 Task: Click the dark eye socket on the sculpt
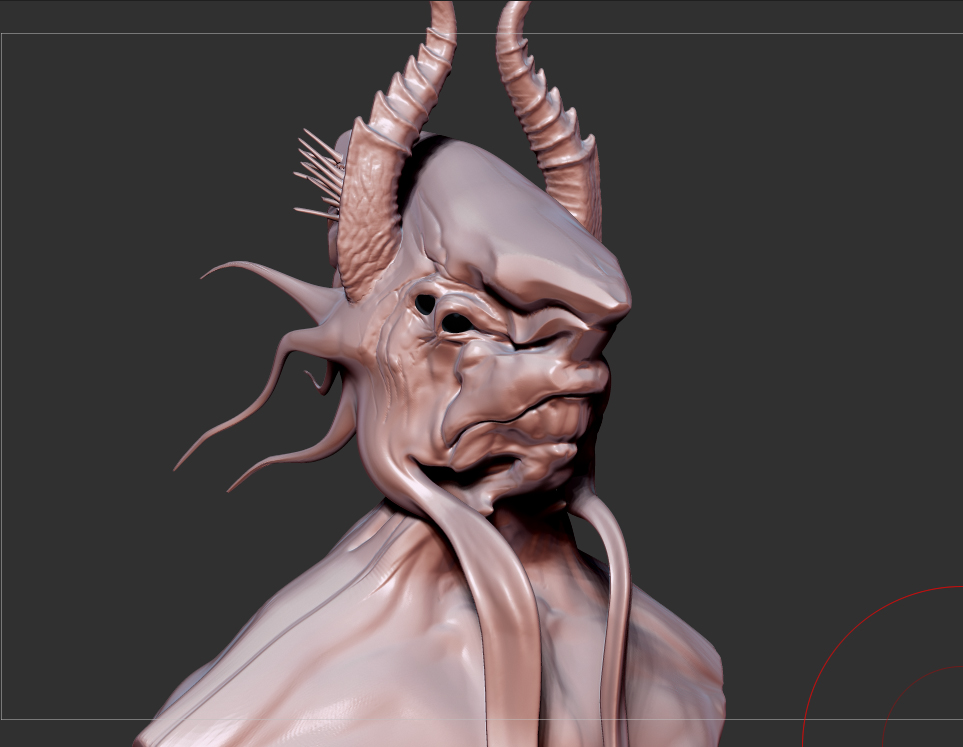point(456,322)
